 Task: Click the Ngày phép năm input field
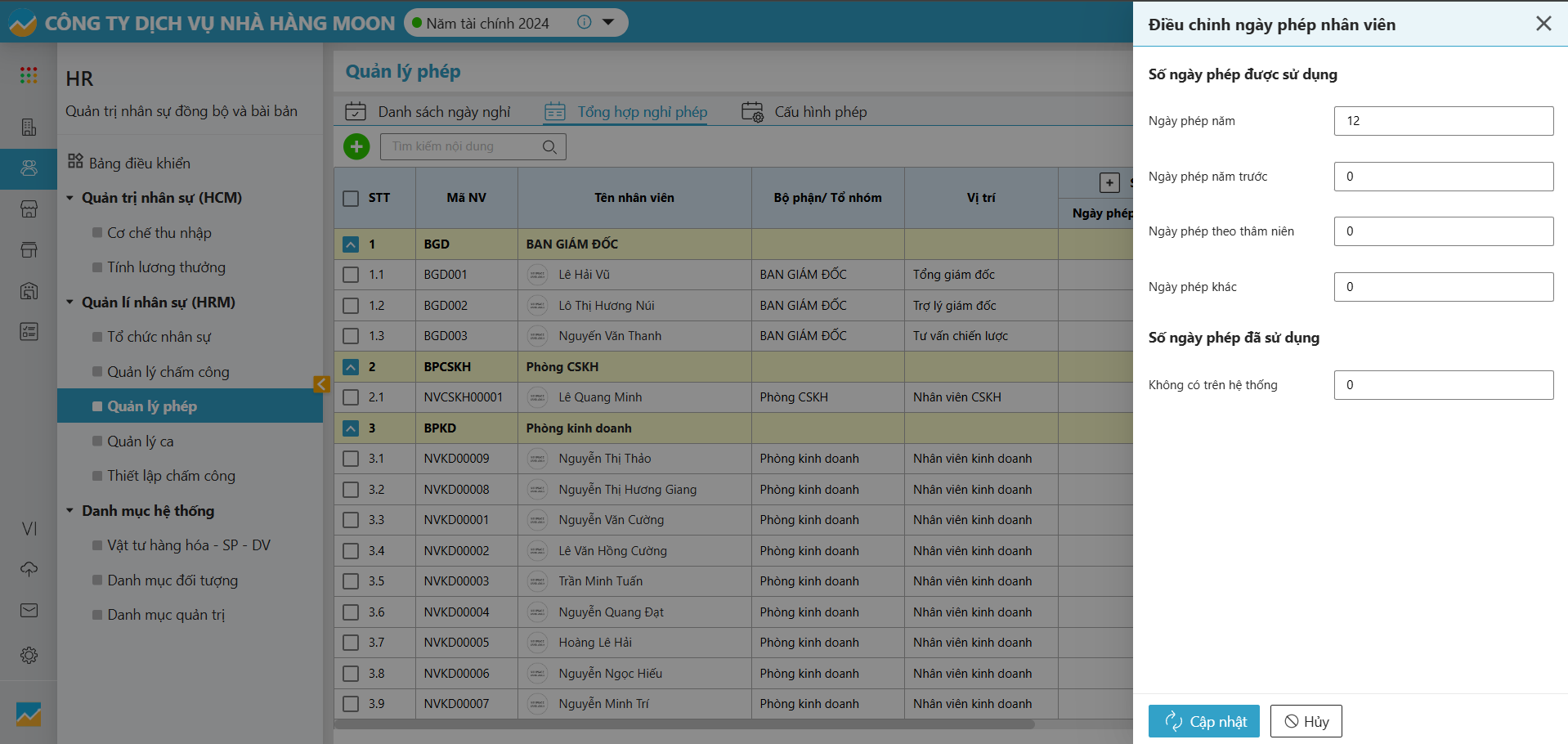click(x=1443, y=121)
